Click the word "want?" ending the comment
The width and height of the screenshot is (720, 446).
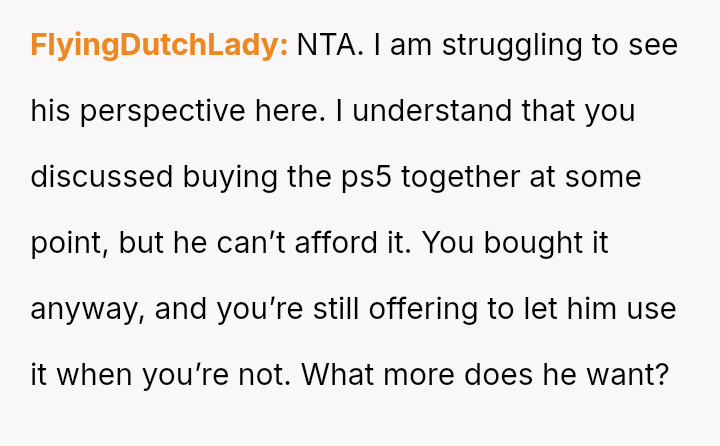click(x=639, y=375)
